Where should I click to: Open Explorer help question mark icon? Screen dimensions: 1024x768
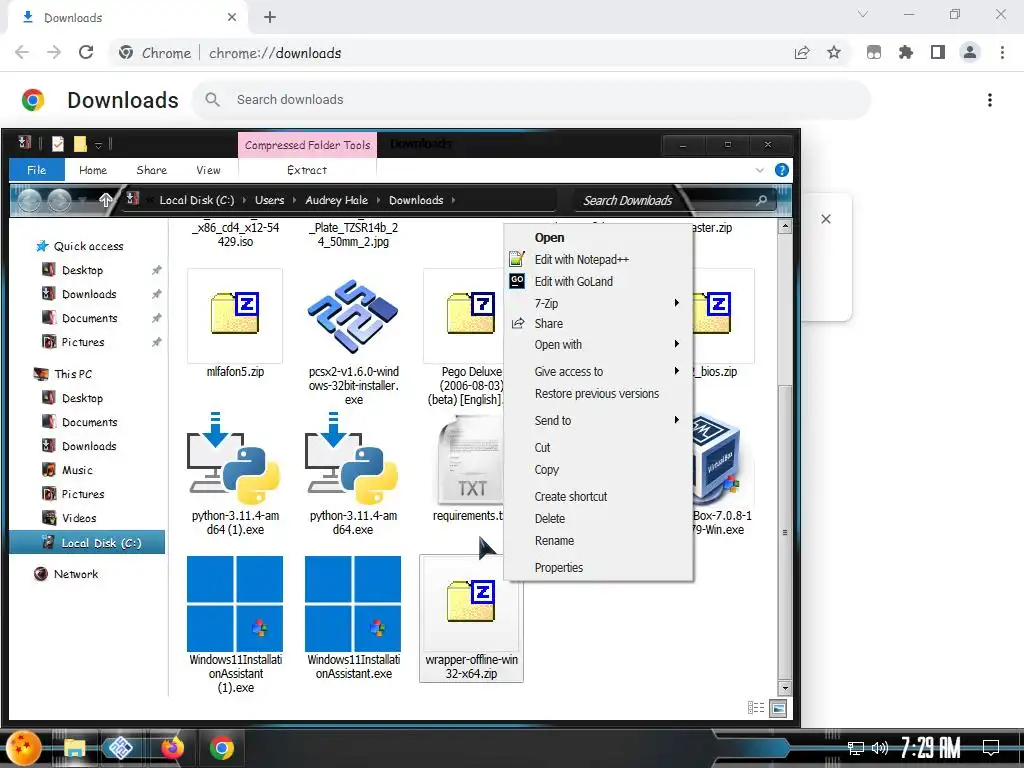point(782,170)
